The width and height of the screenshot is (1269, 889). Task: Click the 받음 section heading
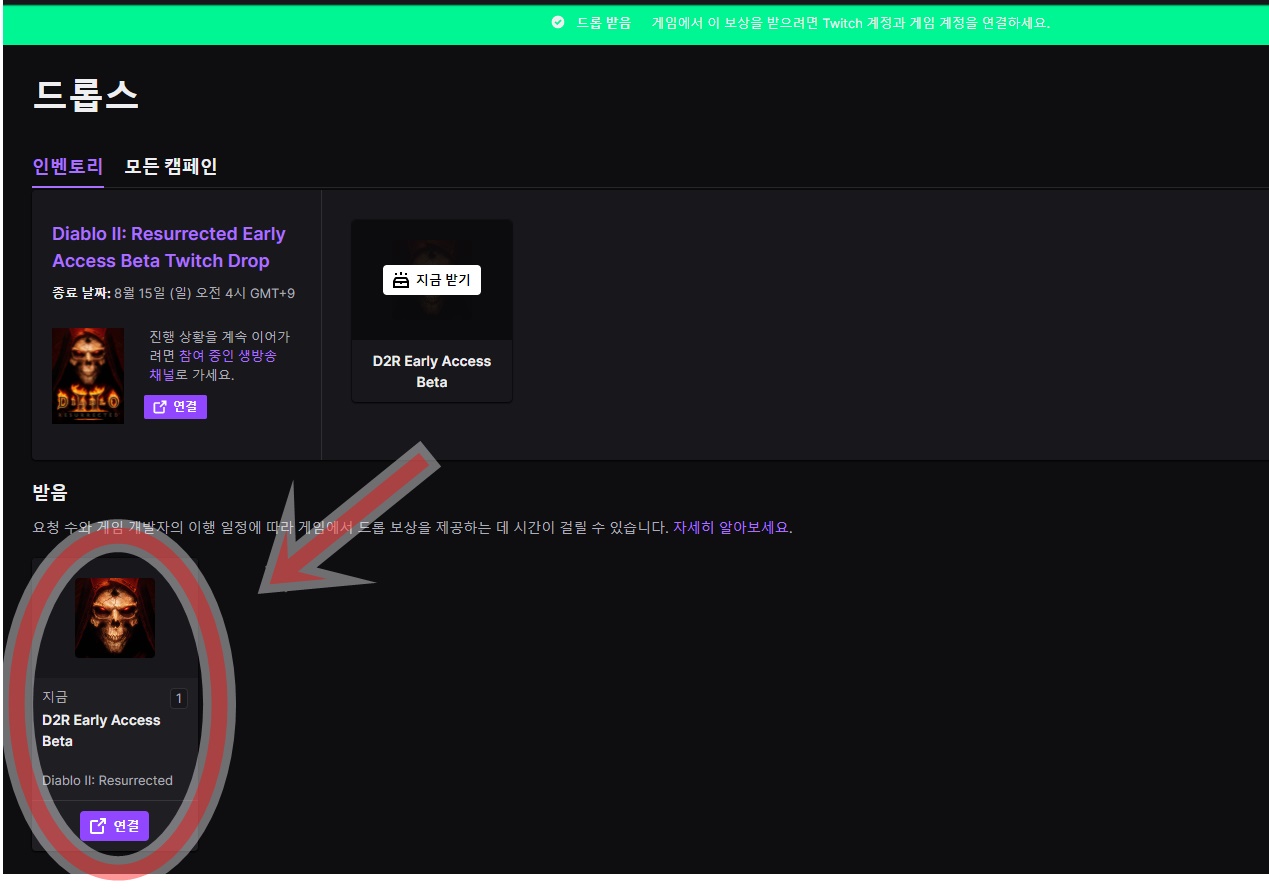coord(50,492)
